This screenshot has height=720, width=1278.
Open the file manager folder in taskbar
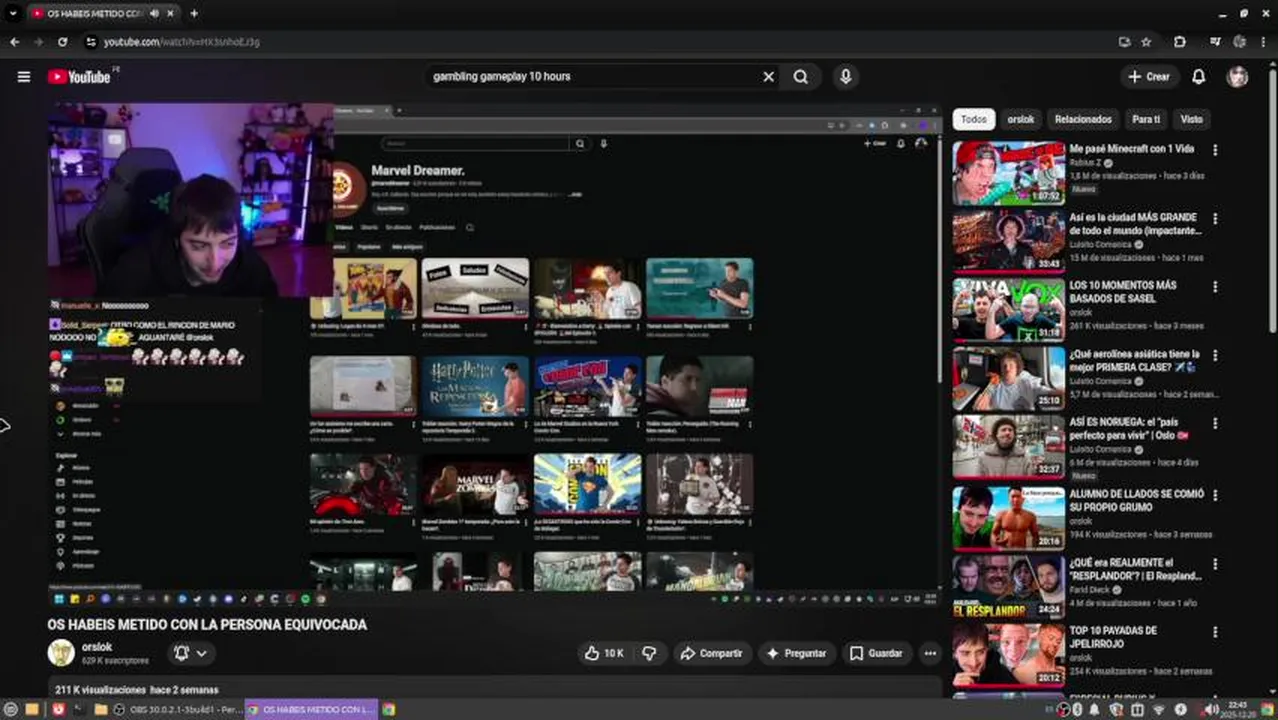coord(101,709)
